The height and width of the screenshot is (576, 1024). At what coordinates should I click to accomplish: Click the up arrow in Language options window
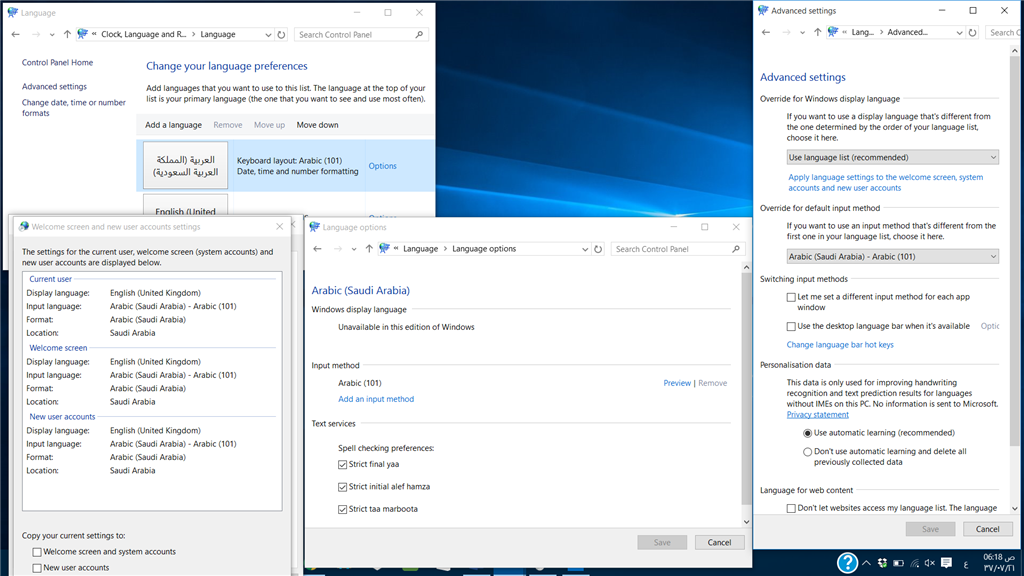tap(369, 249)
